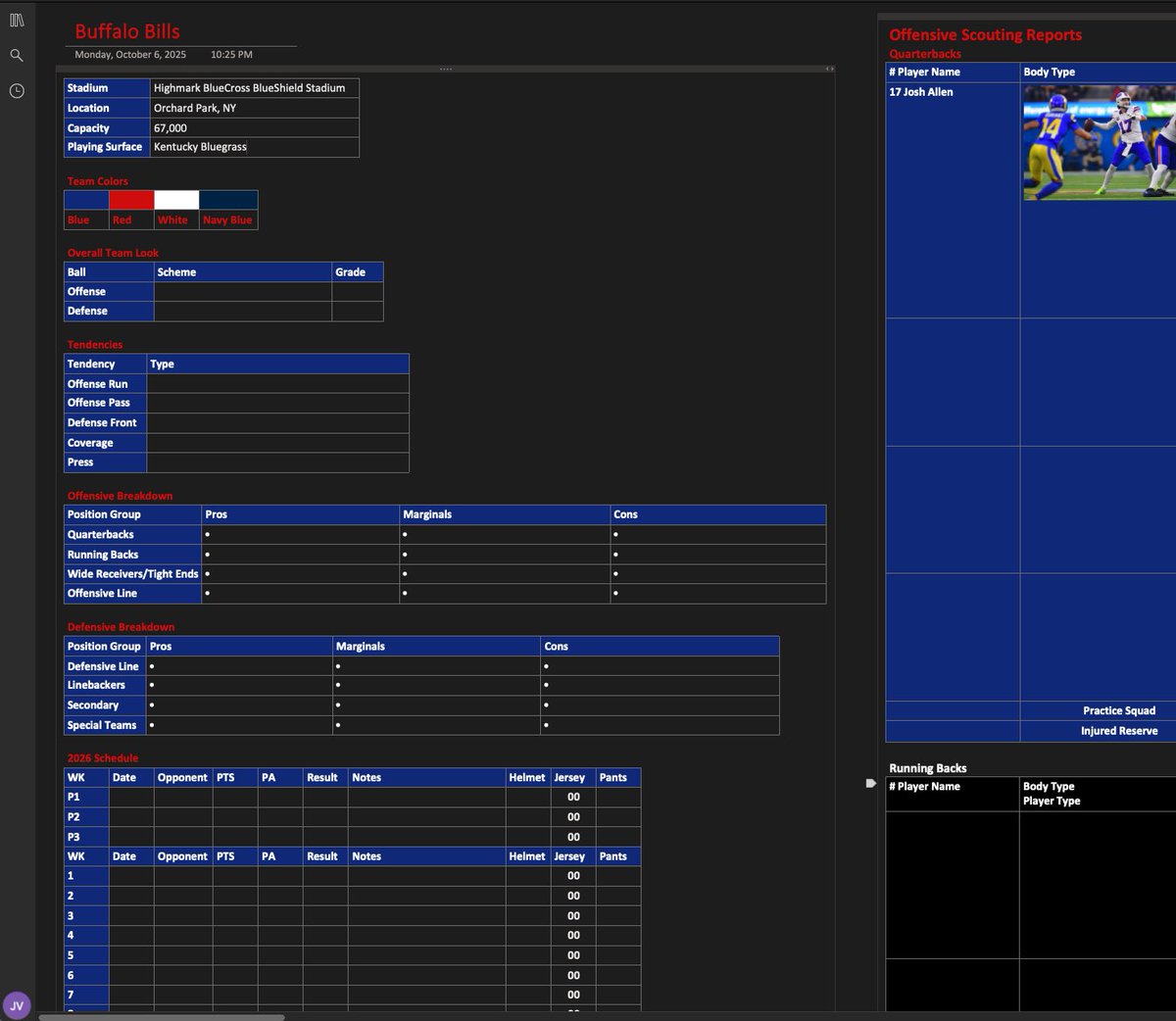Grab the note container dotted handle

[446, 69]
